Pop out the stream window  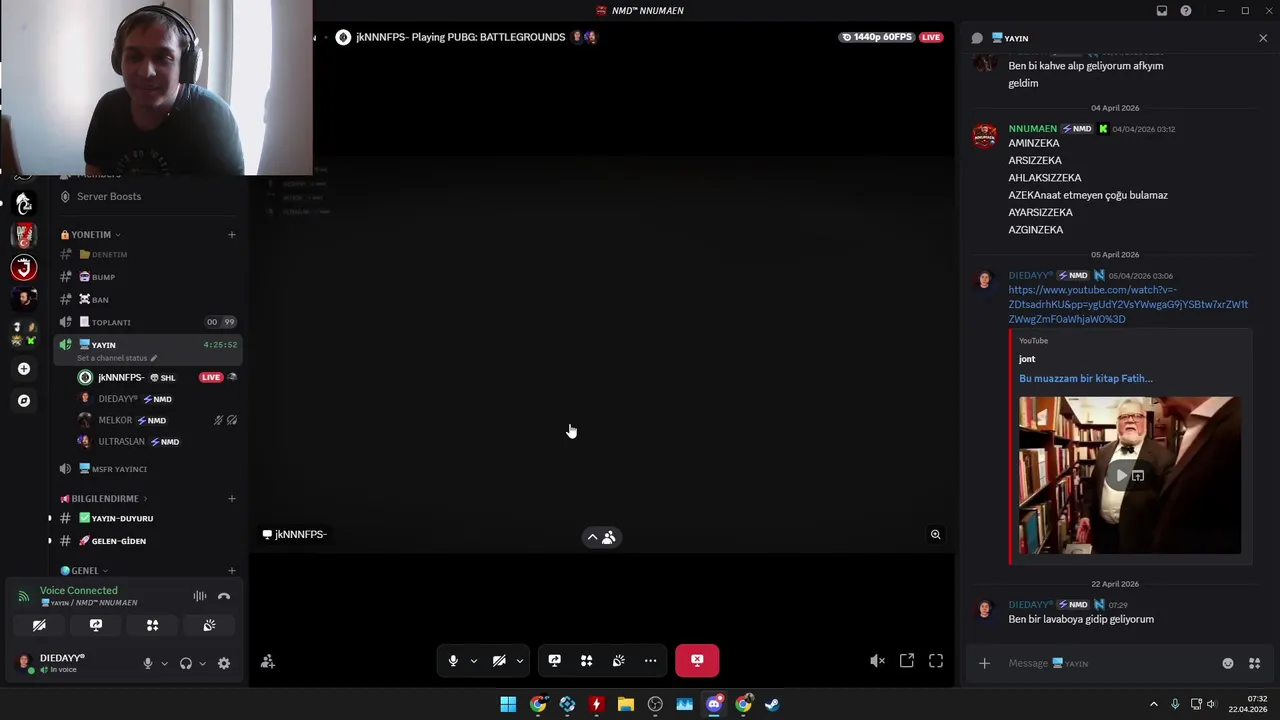point(907,661)
